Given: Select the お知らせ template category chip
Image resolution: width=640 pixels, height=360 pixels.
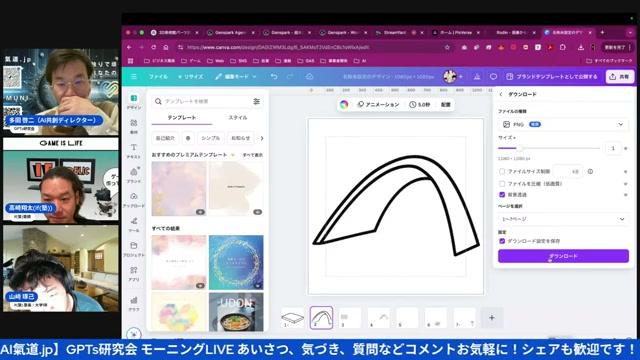Looking at the screenshot, I should pyautogui.click(x=241, y=138).
